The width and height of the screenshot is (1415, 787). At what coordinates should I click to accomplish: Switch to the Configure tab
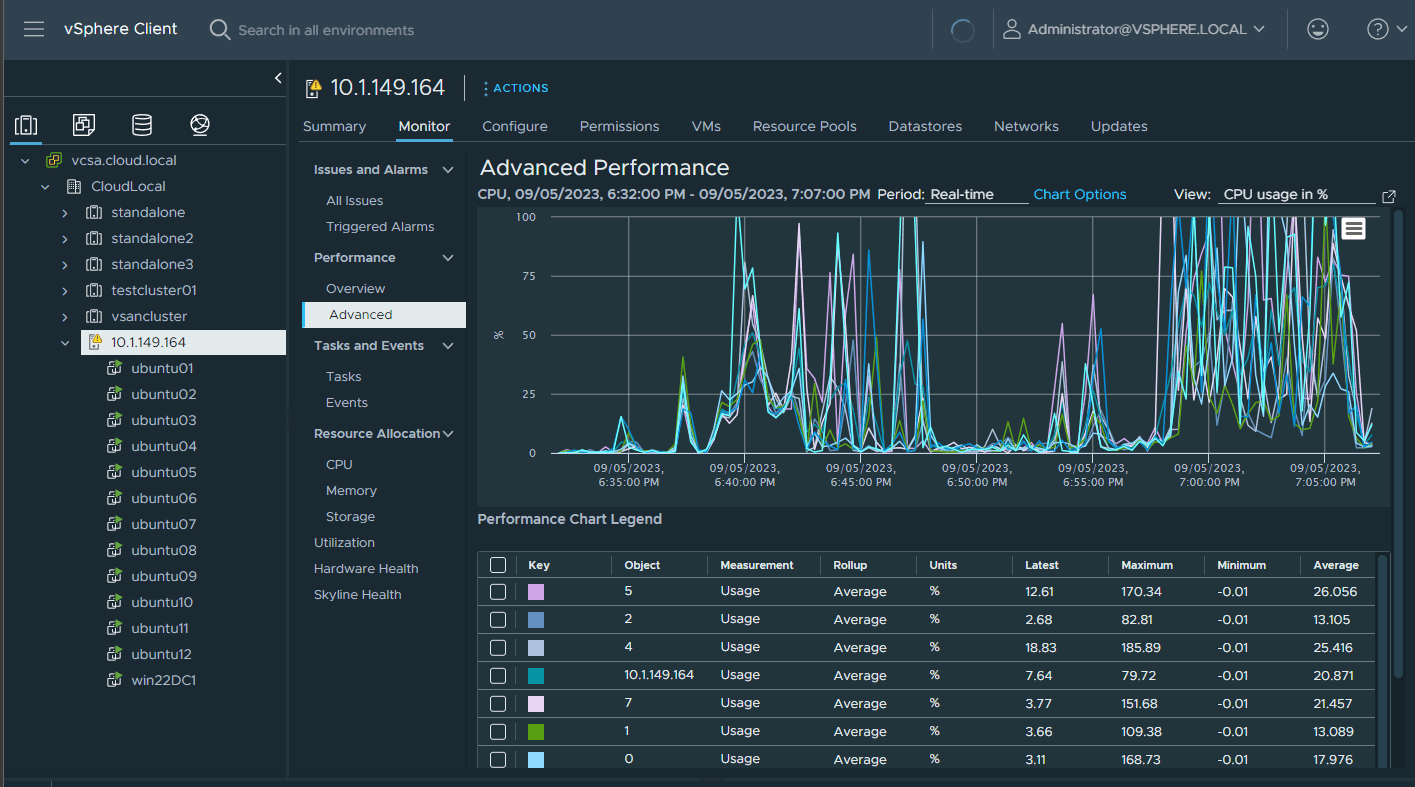click(x=514, y=127)
